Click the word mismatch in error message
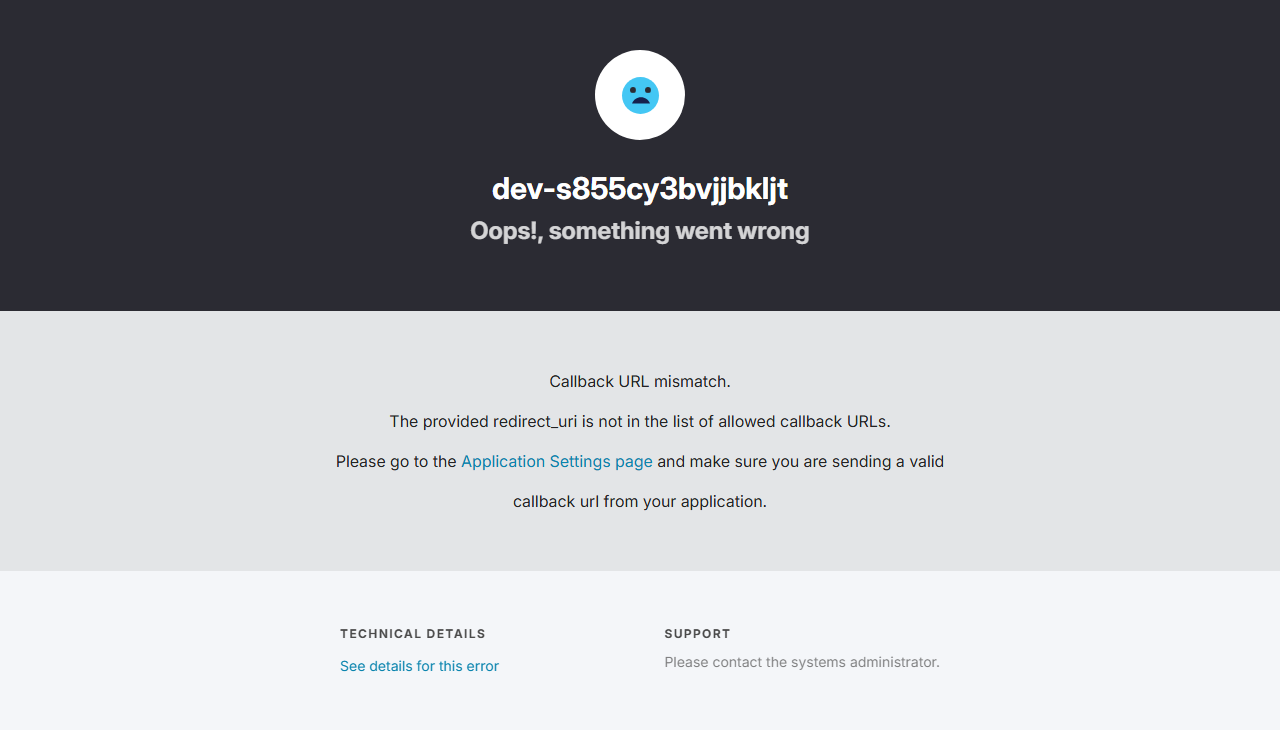Image resolution: width=1280 pixels, height=730 pixels. pyautogui.click(x=692, y=381)
